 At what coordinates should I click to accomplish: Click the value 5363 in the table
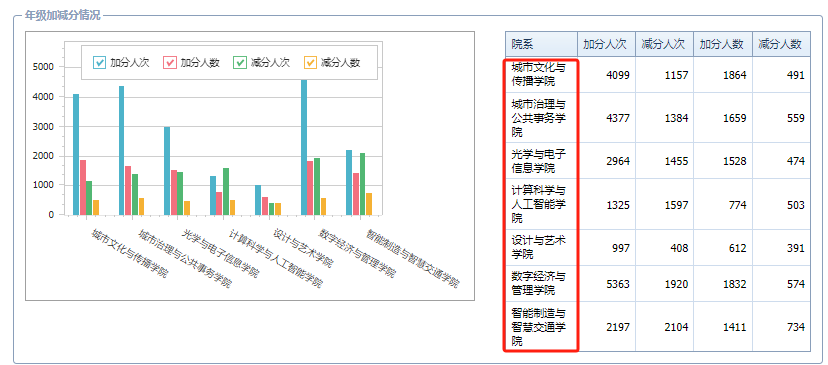tap(618, 284)
